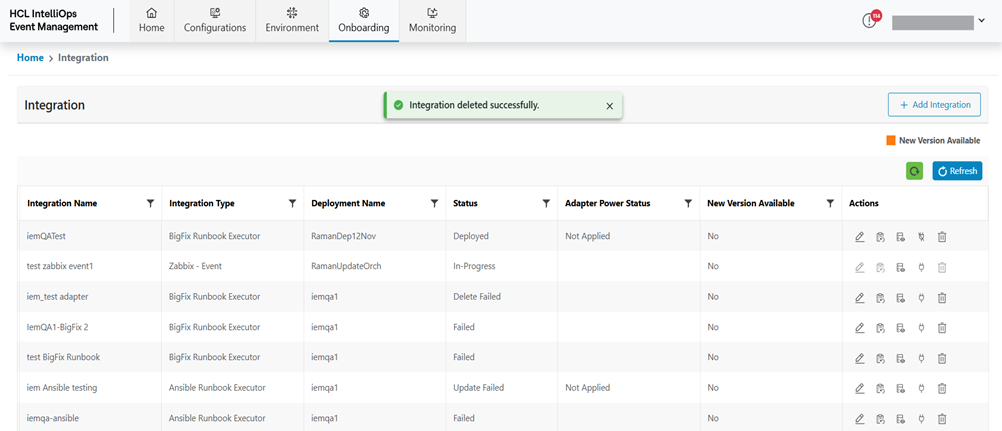The width and height of the screenshot is (1002, 431).
Task: Click the blue Refresh button
Action: 957,171
